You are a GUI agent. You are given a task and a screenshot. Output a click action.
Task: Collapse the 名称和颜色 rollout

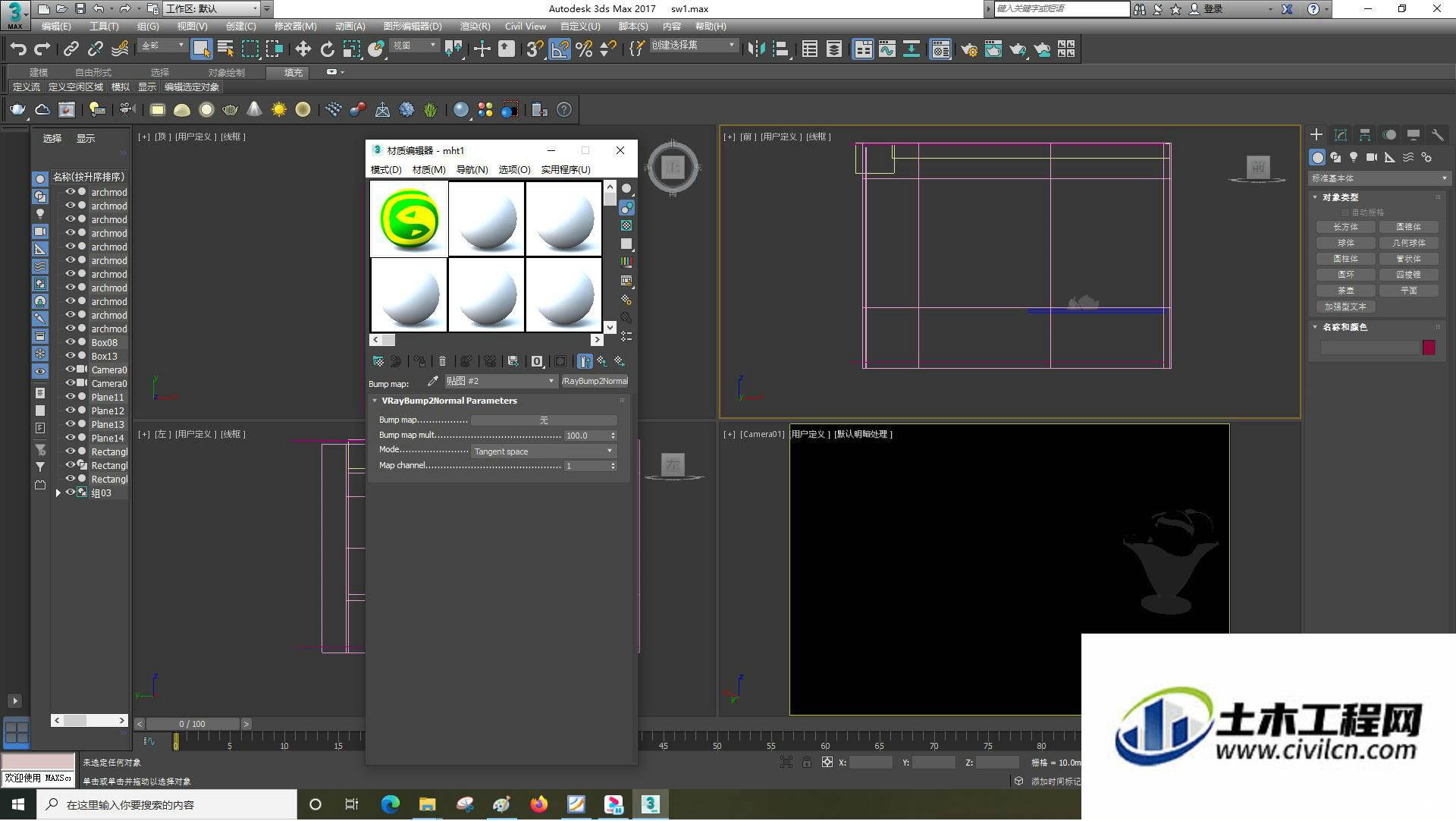[1316, 328]
